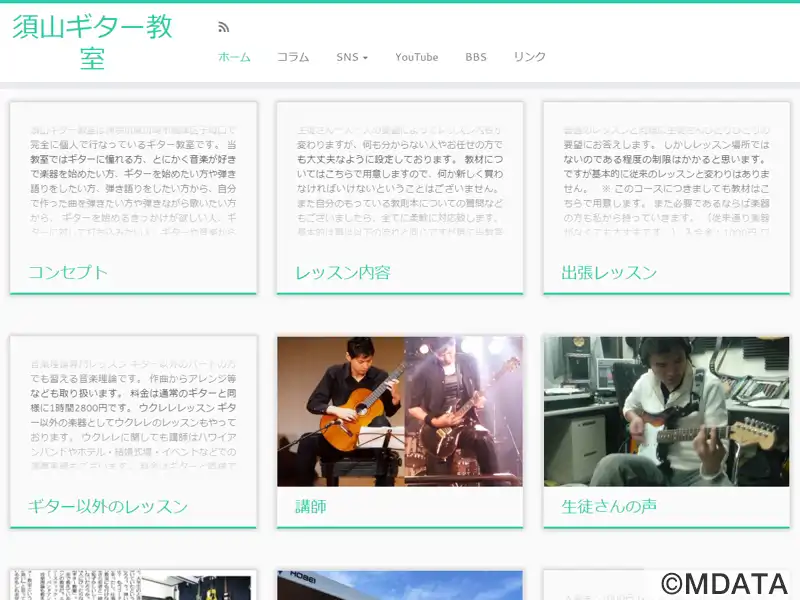Screen dimensions: 800x600
Task: Click the student playing electric guitar photo
Action: pyautogui.click(x=666, y=411)
